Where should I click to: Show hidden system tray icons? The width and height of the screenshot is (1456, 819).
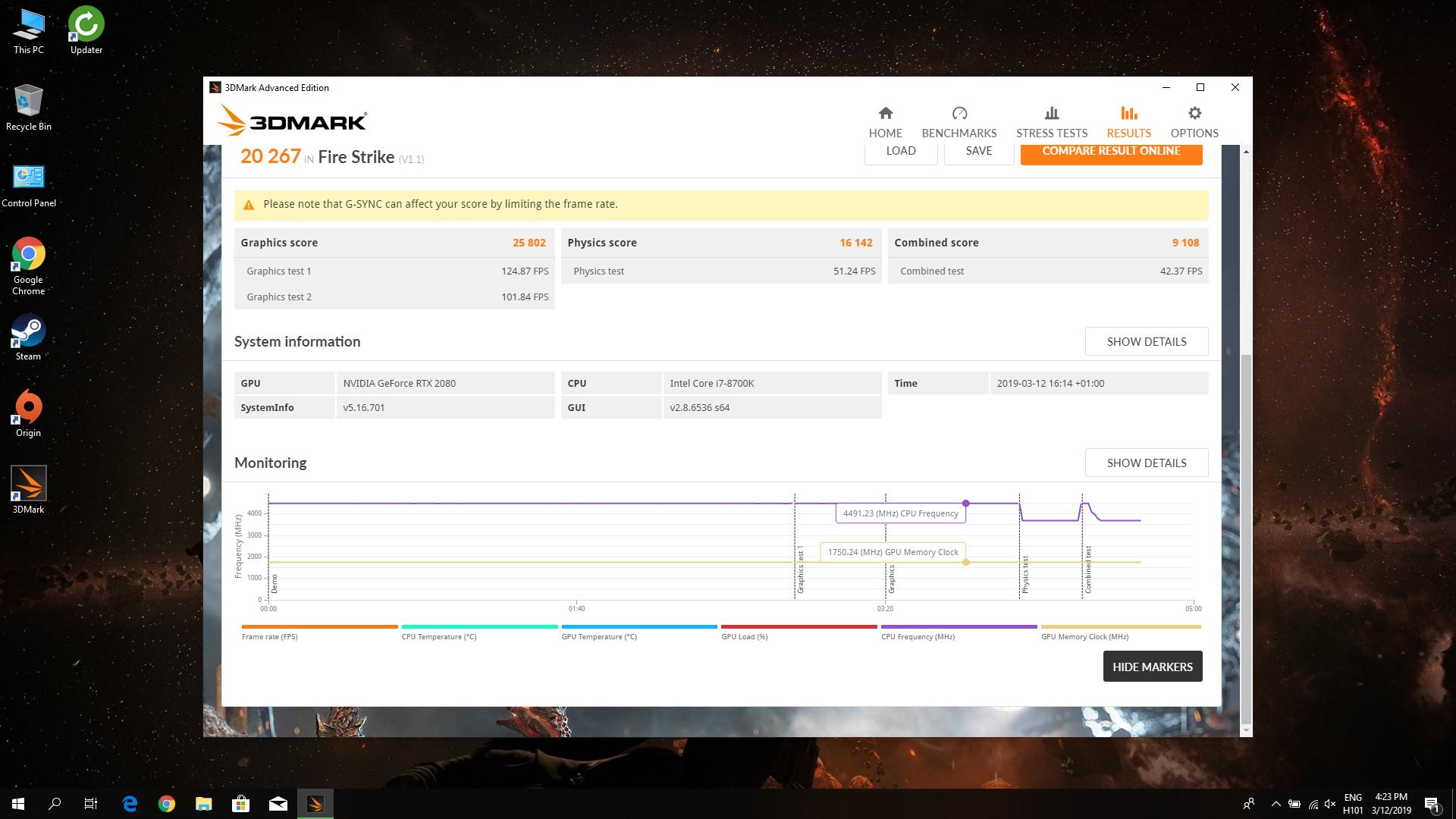pos(1276,804)
